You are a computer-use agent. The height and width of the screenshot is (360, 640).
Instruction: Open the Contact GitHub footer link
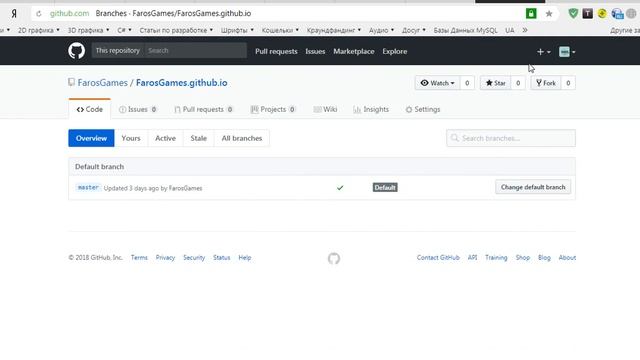[x=438, y=258]
